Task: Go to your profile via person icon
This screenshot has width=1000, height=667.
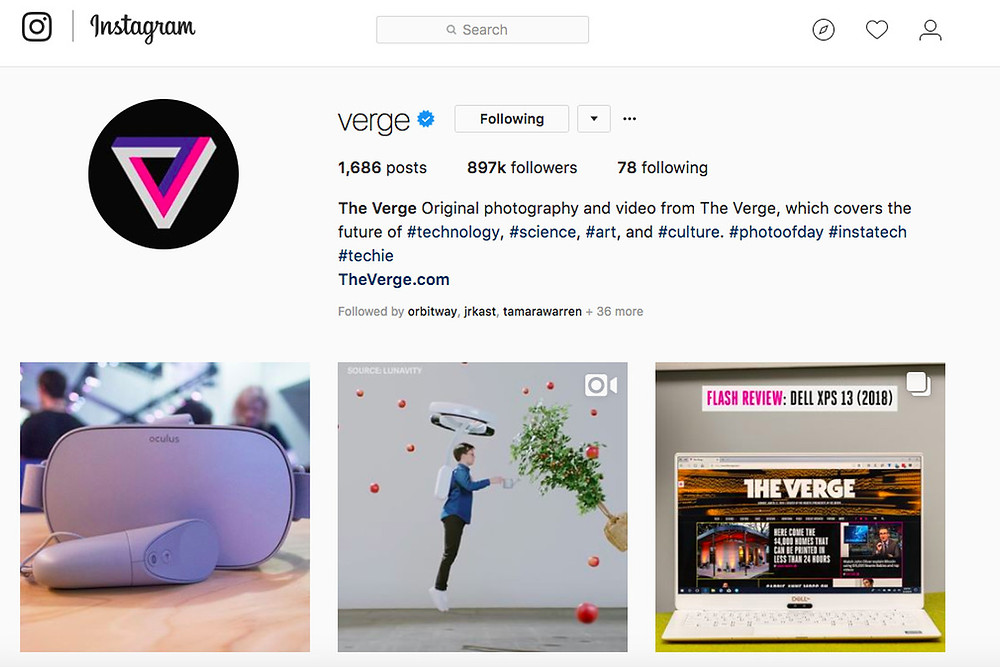Action: (930, 30)
